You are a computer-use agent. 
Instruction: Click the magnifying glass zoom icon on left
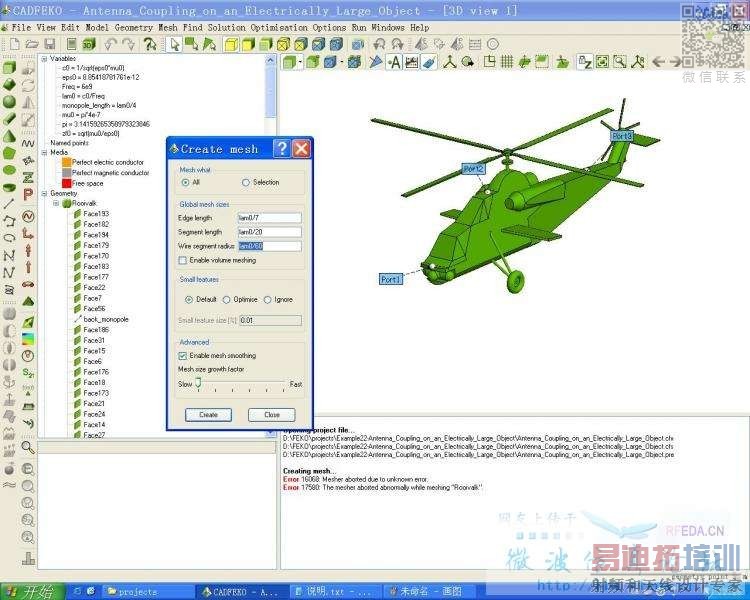pyautogui.click(x=28, y=447)
